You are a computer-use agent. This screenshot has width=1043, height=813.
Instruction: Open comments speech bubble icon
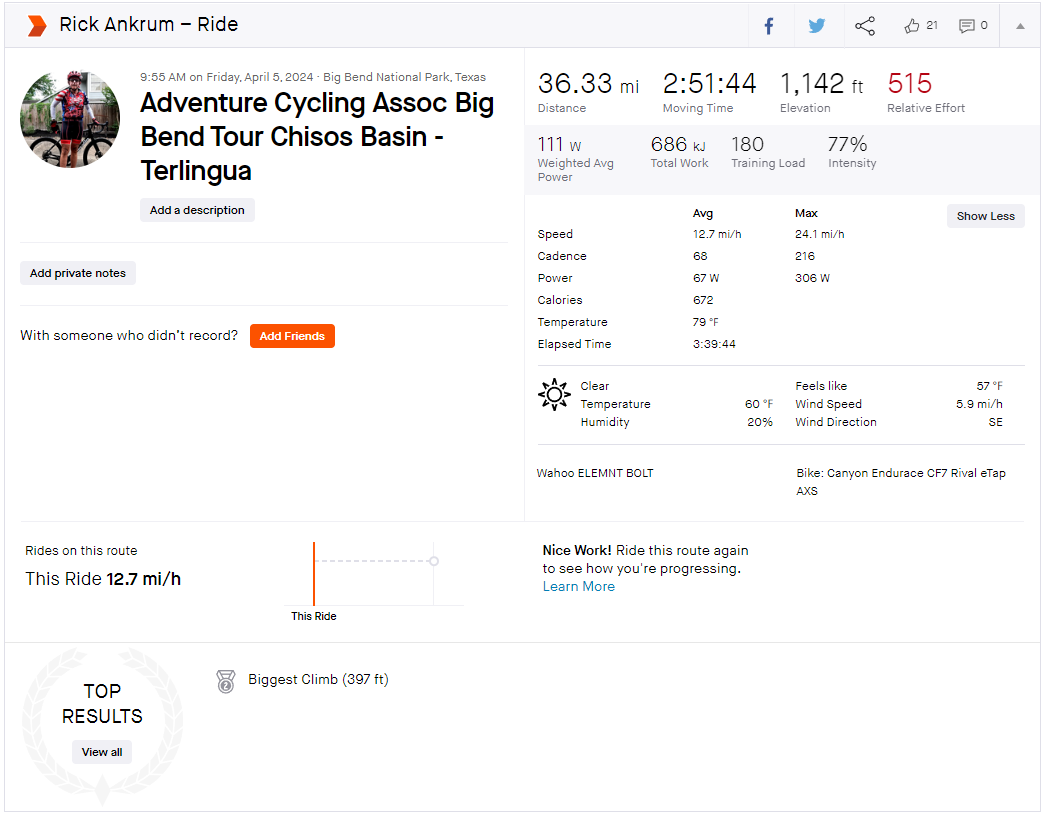[967, 26]
